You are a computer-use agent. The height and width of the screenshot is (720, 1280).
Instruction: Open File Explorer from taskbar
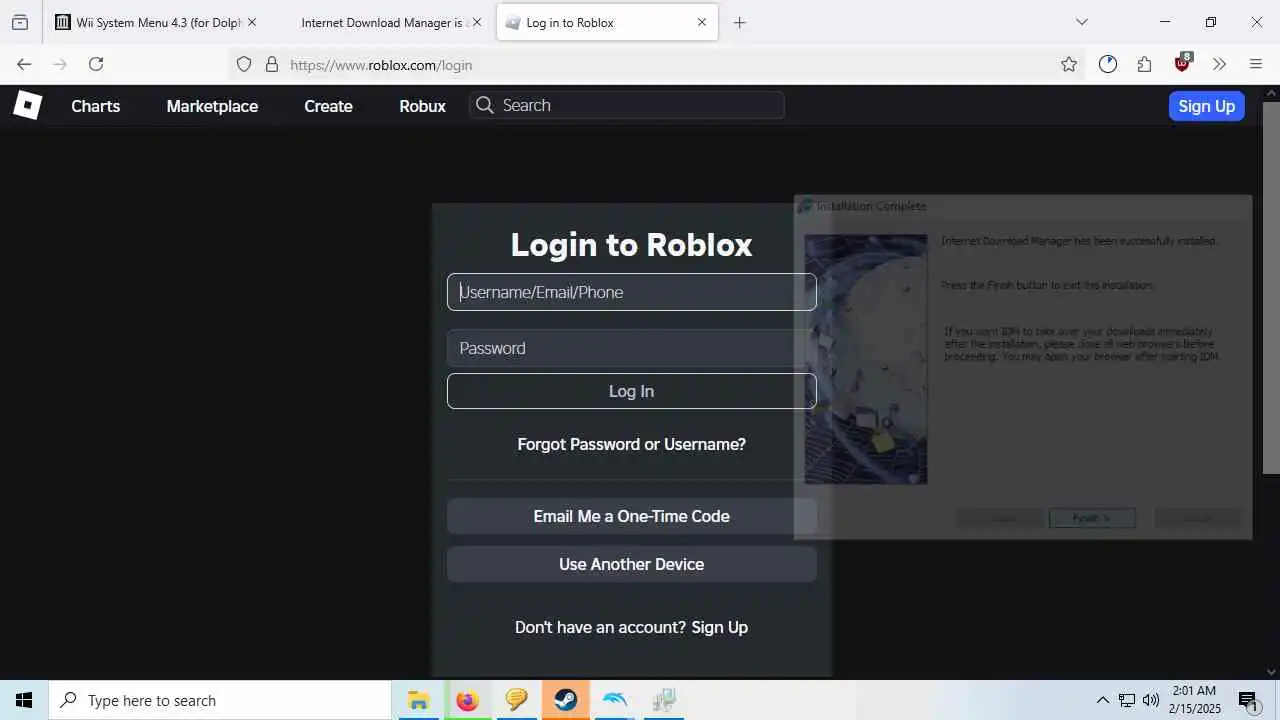(x=418, y=700)
